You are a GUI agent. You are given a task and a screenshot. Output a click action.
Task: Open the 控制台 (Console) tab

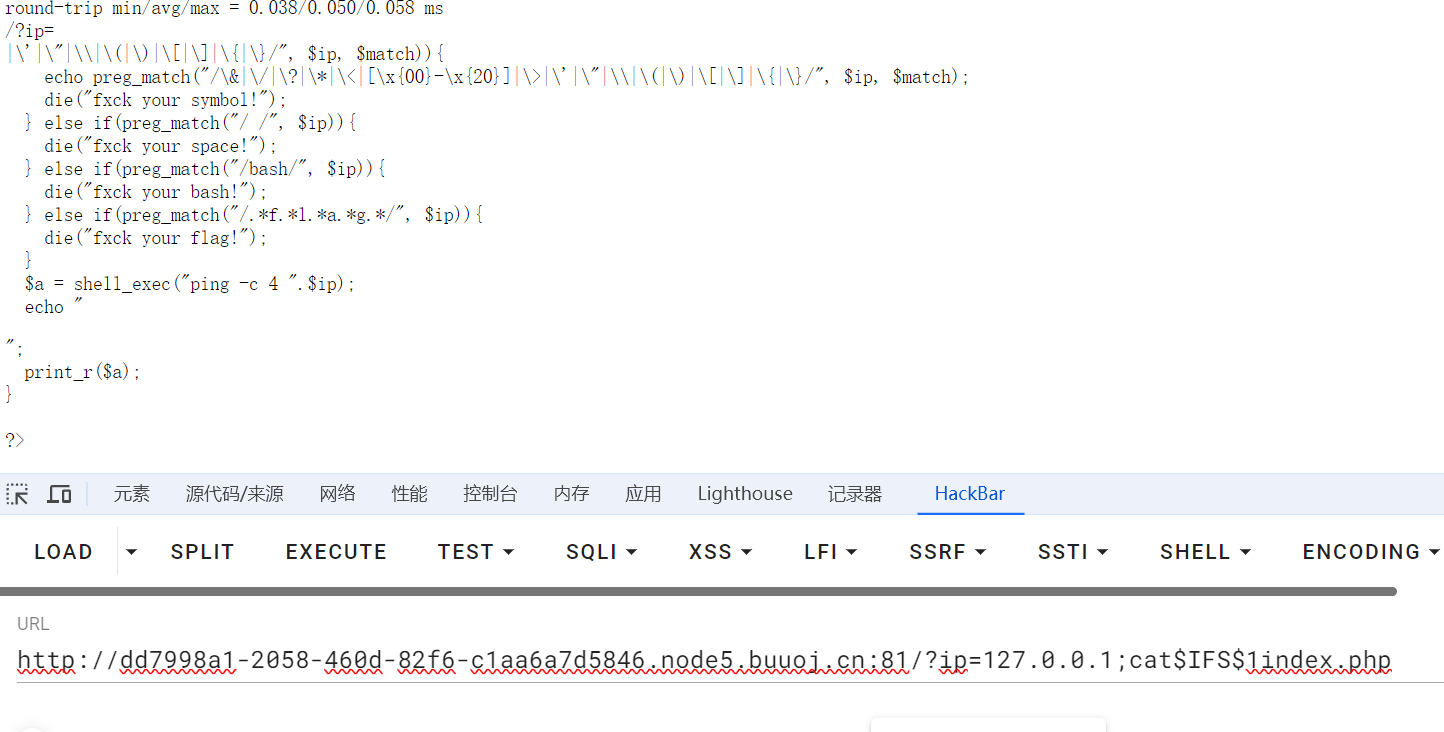pyautogui.click(x=490, y=494)
